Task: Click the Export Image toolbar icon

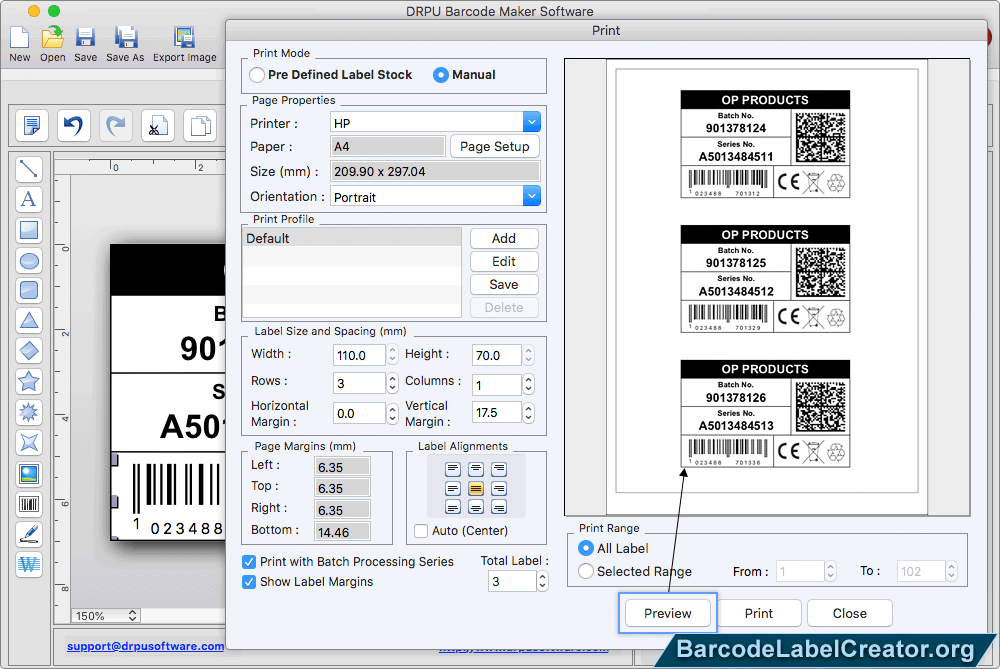Action: pos(184,43)
